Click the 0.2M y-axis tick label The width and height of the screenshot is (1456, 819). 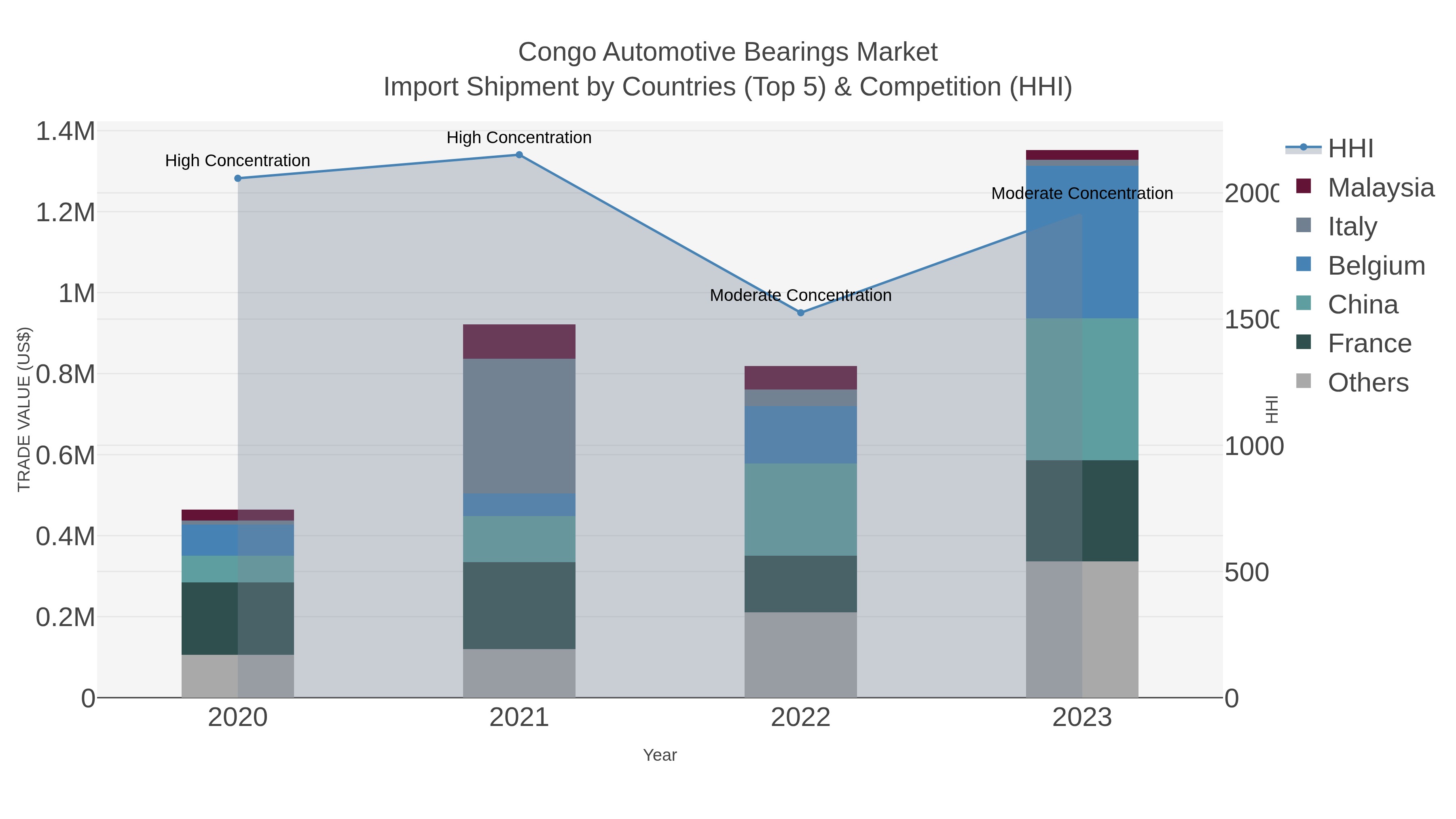(65, 617)
